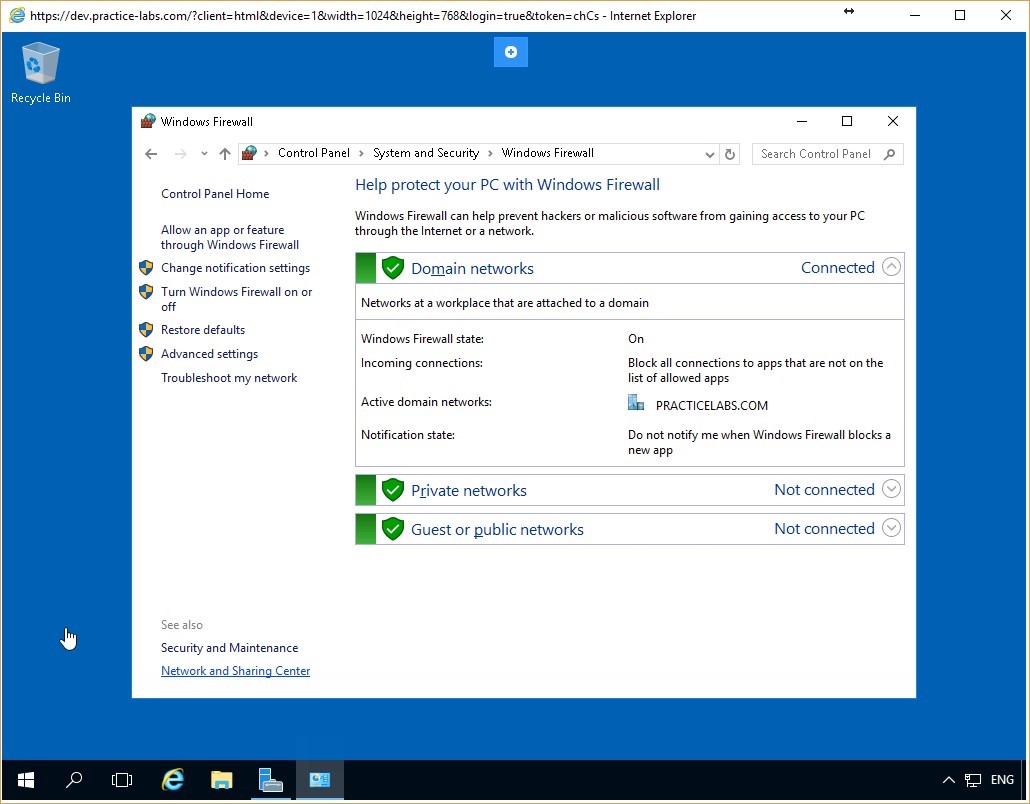
Task: Navigate to Control Panel breadcrumb
Action: point(315,153)
